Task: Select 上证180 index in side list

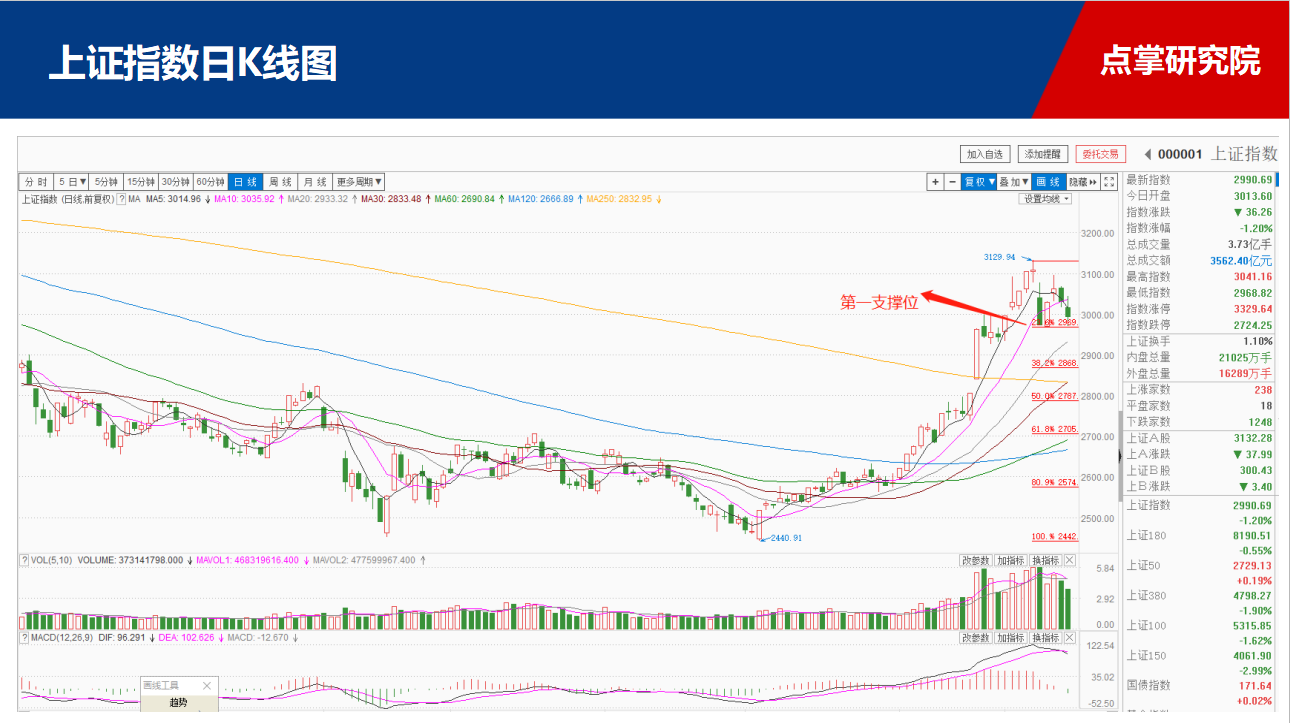Action: [1199, 542]
